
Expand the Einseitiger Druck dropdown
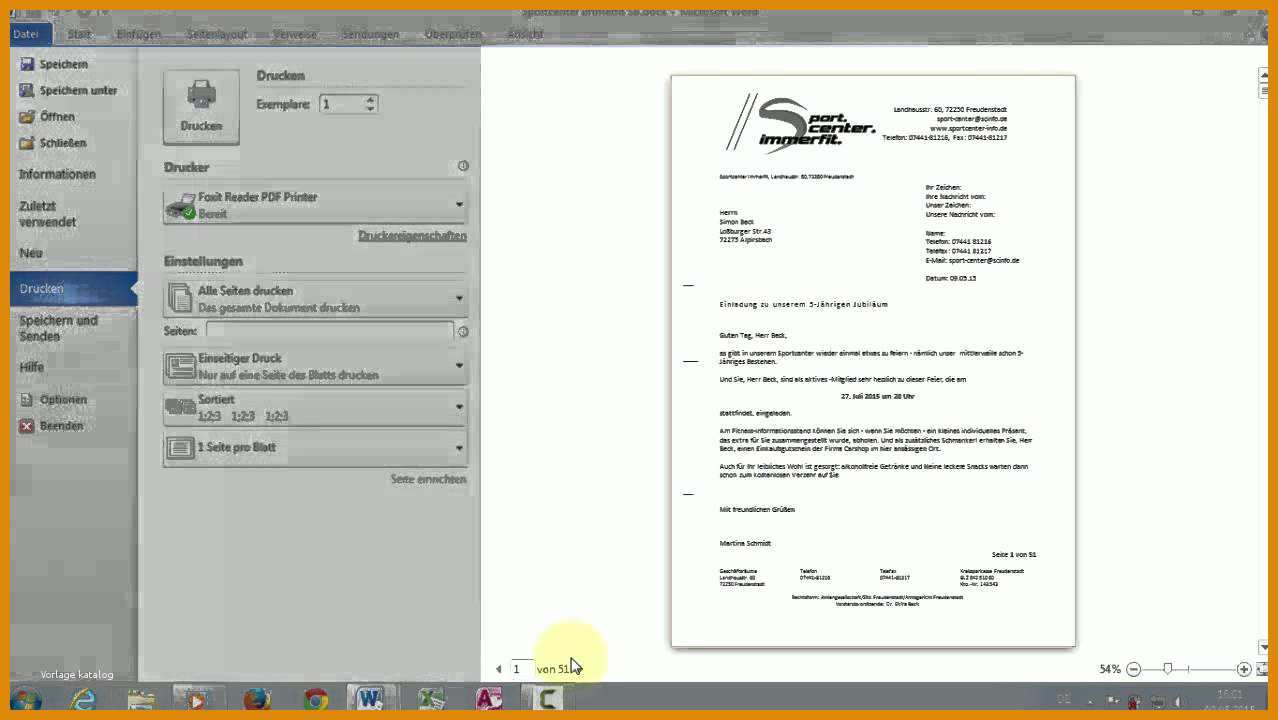click(315, 366)
